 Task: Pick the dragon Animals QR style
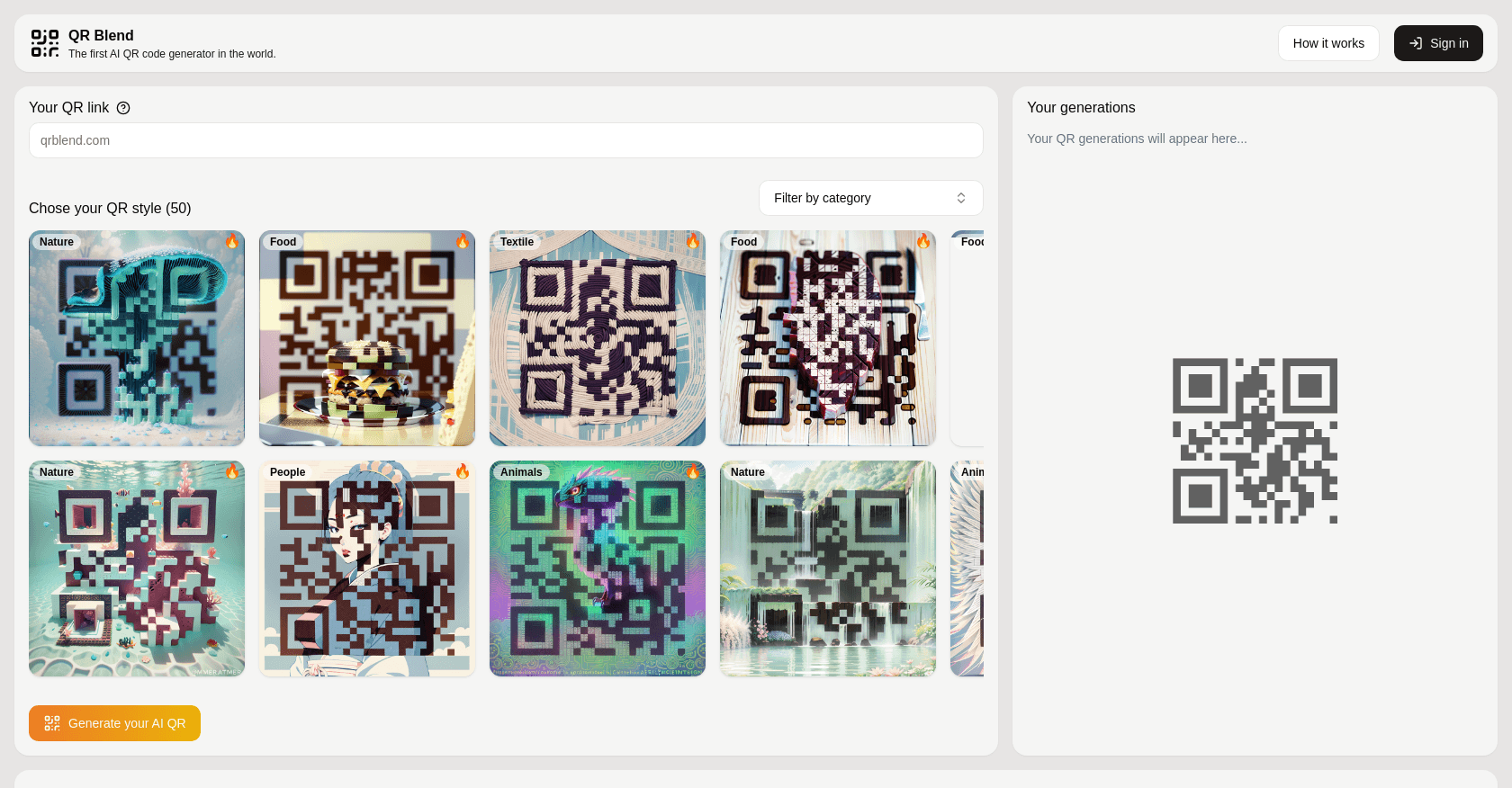pyautogui.click(x=598, y=569)
